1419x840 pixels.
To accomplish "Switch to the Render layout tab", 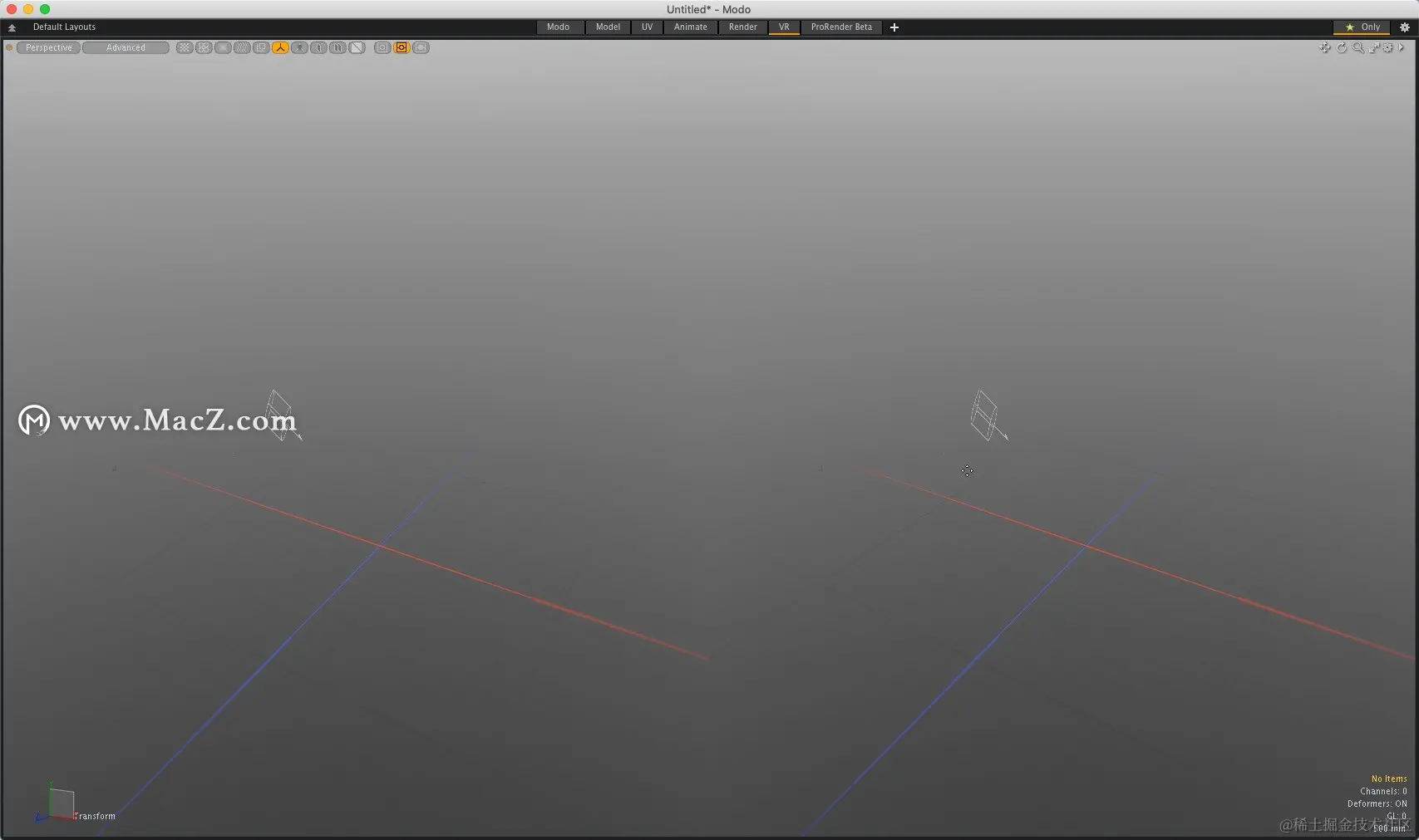I will [742, 27].
